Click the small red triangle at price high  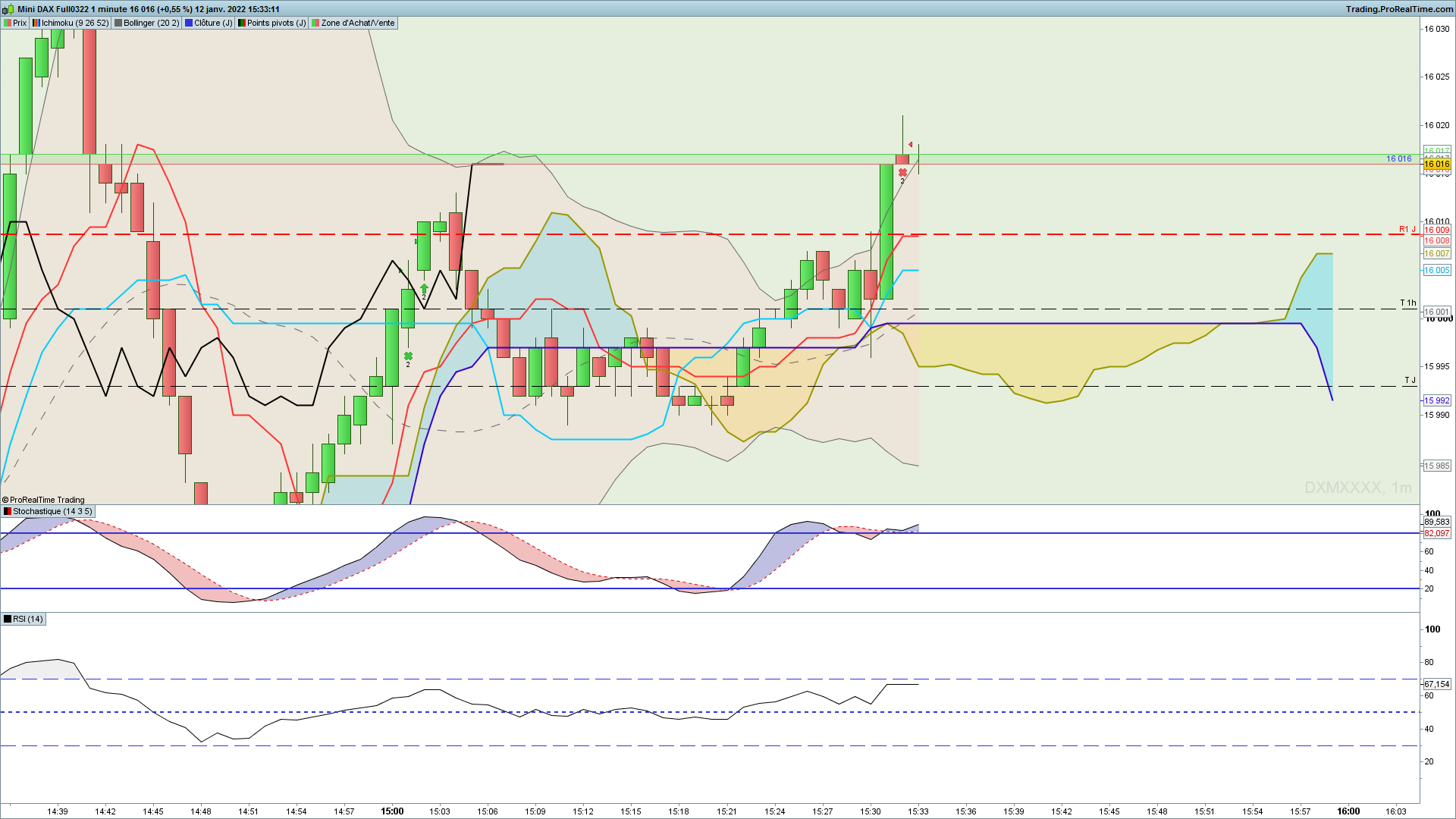(x=910, y=144)
